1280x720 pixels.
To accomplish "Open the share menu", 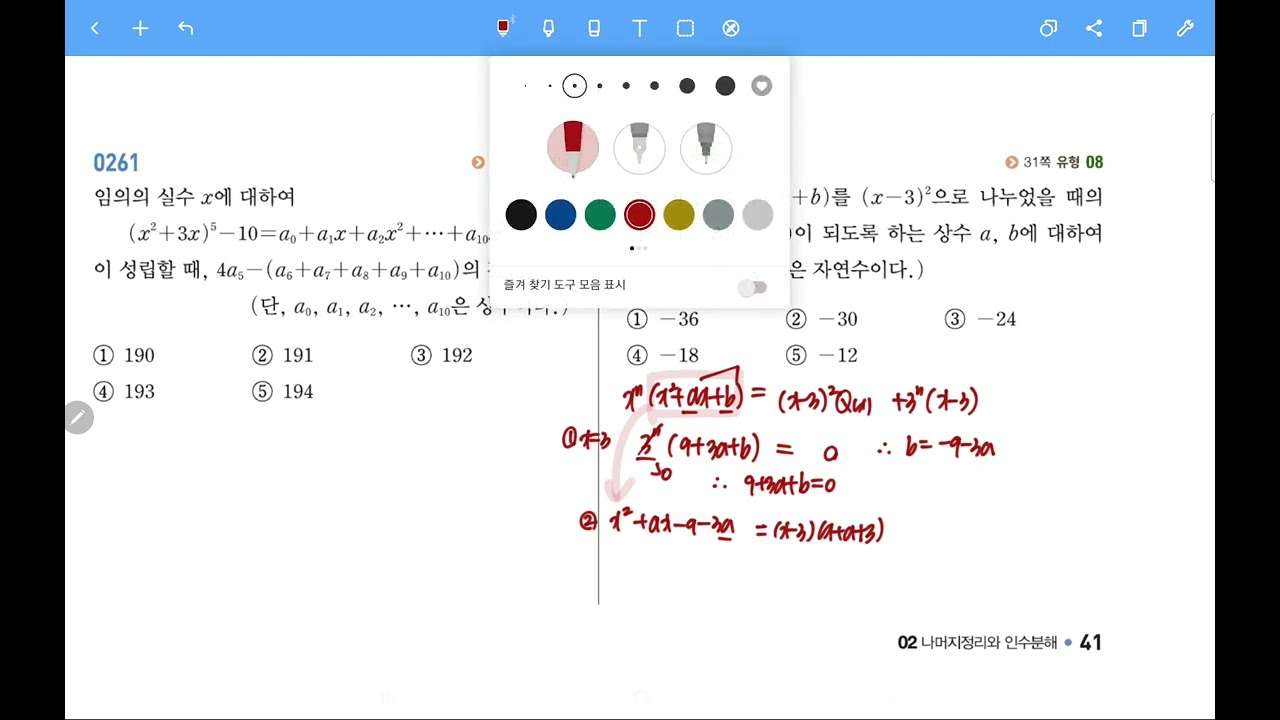I will coord(1094,28).
